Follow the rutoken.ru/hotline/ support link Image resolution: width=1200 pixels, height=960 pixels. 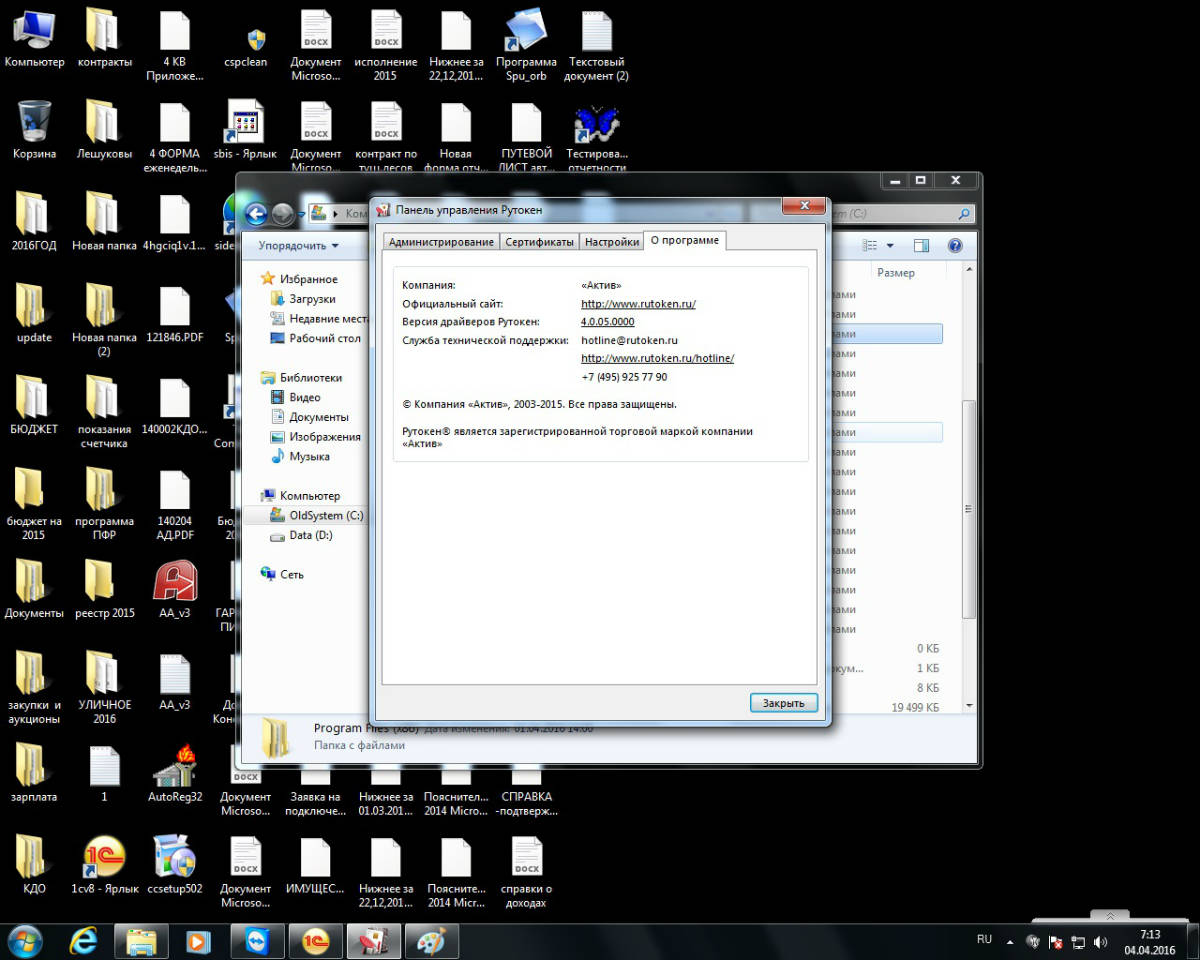pos(657,358)
